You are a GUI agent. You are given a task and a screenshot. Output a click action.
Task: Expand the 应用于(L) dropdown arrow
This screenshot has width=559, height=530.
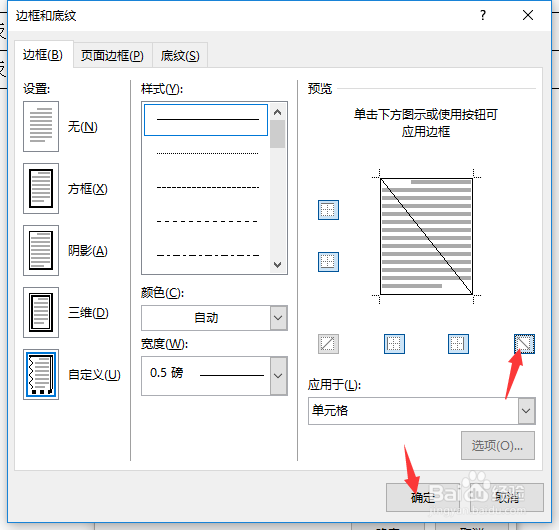pos(527,411)
